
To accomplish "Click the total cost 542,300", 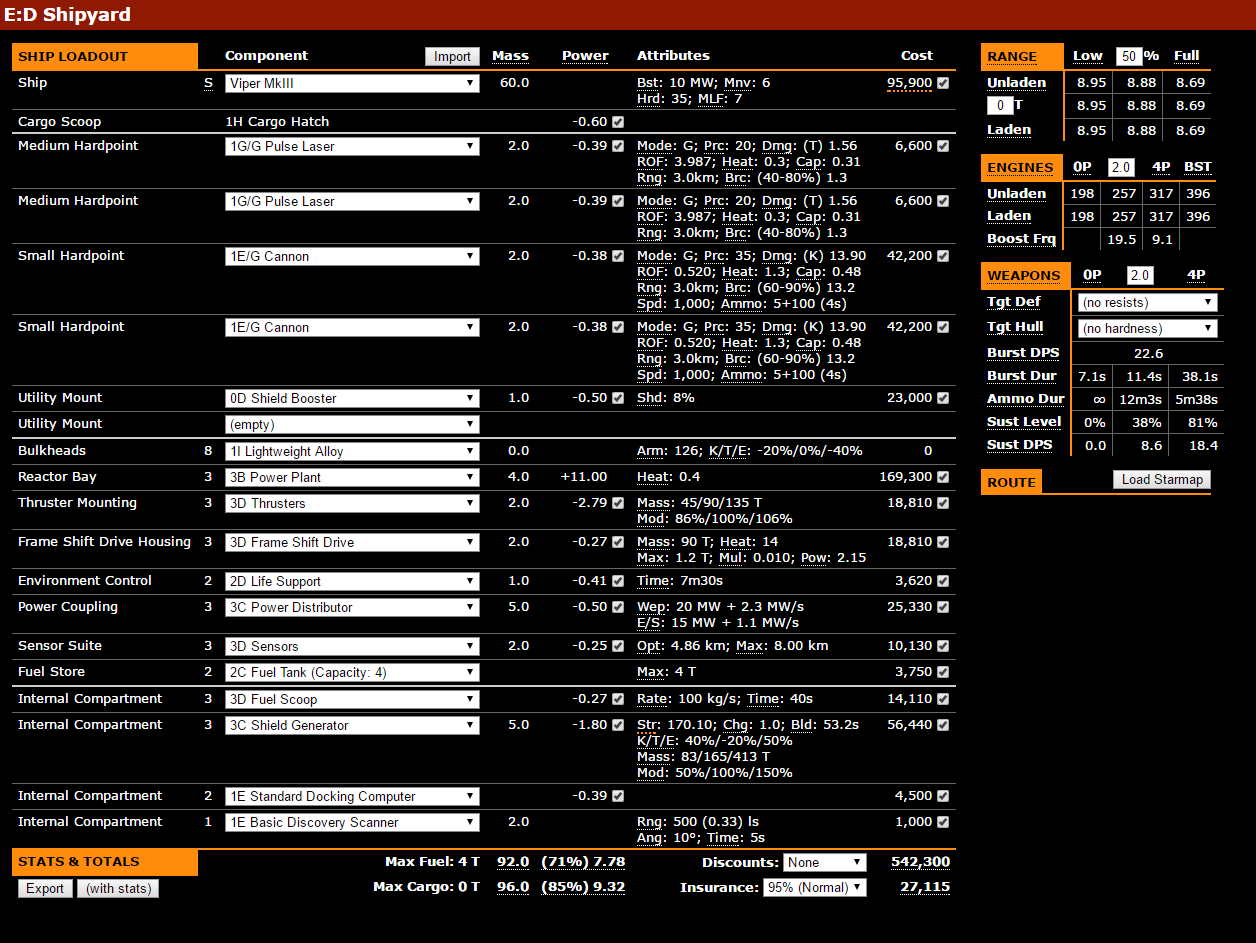I will pyautogui.click(x=920, y=862).
